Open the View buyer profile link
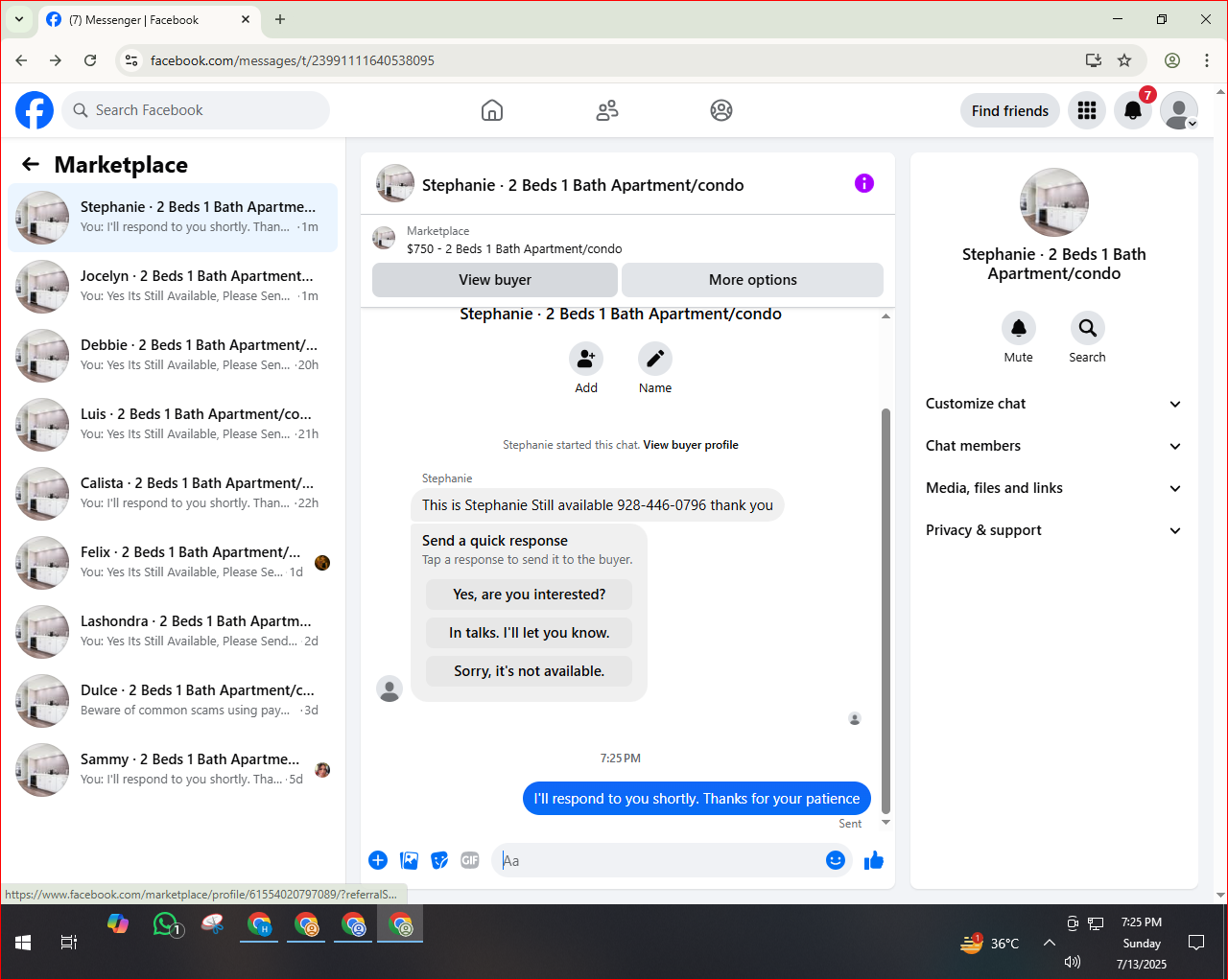The image size is (1228, 980). pyautogui.click(x=691, y=445)
